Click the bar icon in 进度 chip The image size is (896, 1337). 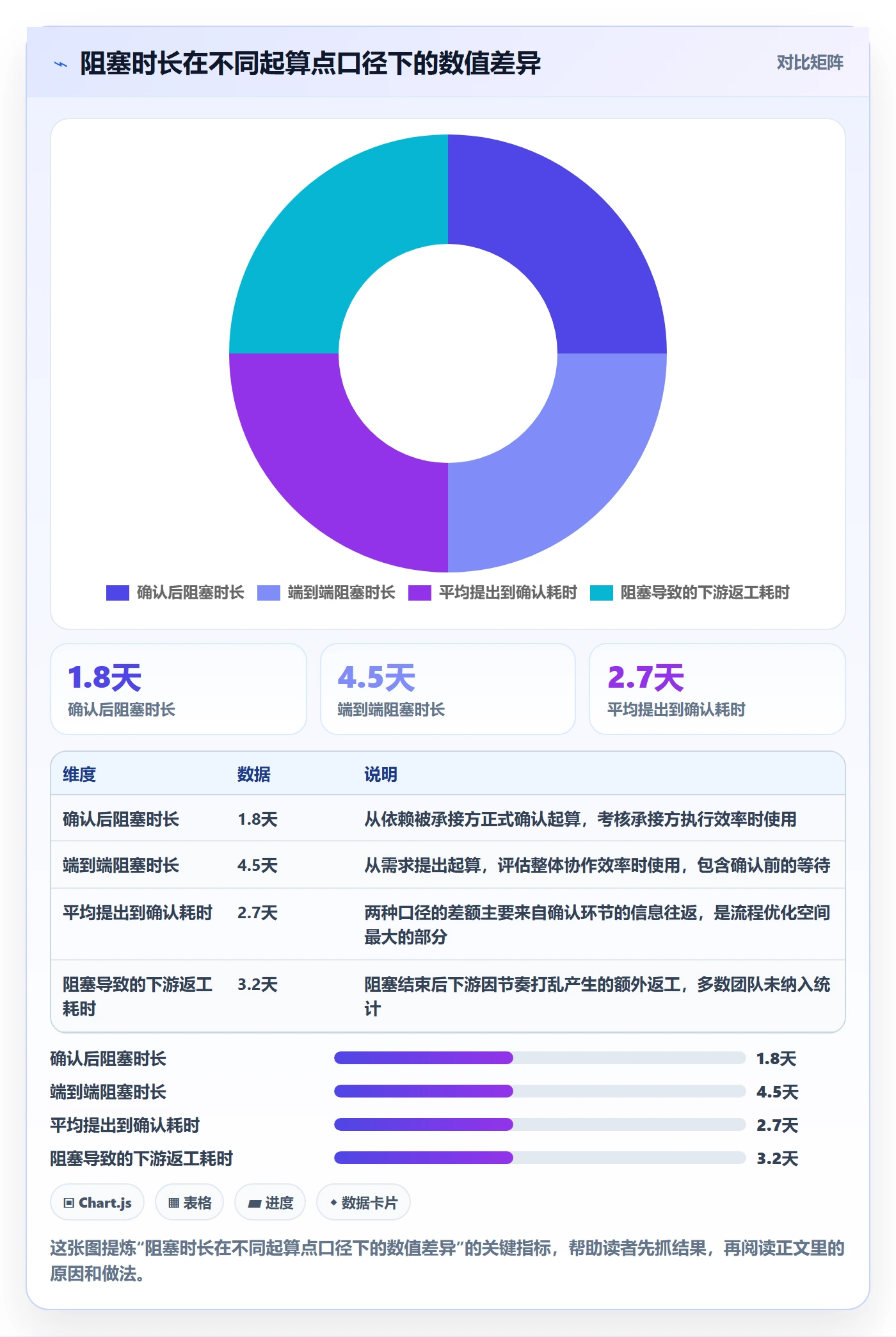point(255,1204)
